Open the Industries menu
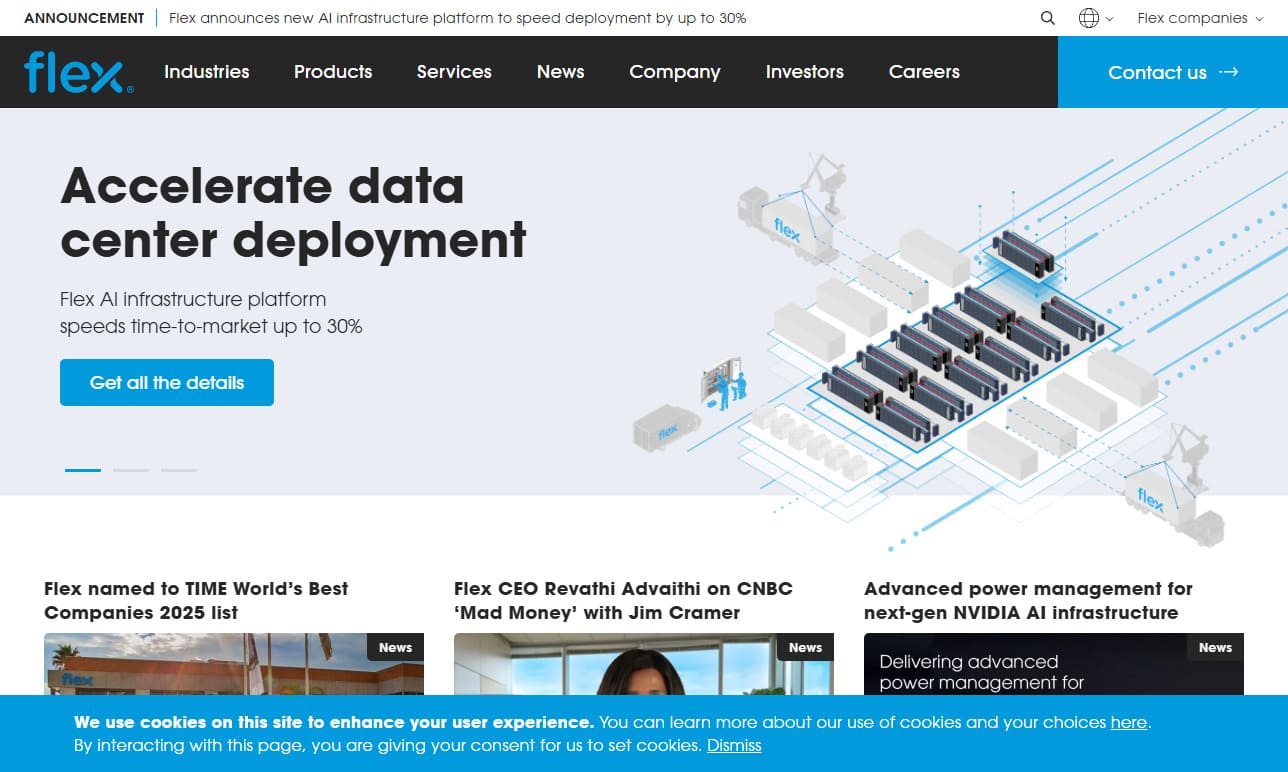Viewport: 1288px width, 772px height. (x=206, y=72)
